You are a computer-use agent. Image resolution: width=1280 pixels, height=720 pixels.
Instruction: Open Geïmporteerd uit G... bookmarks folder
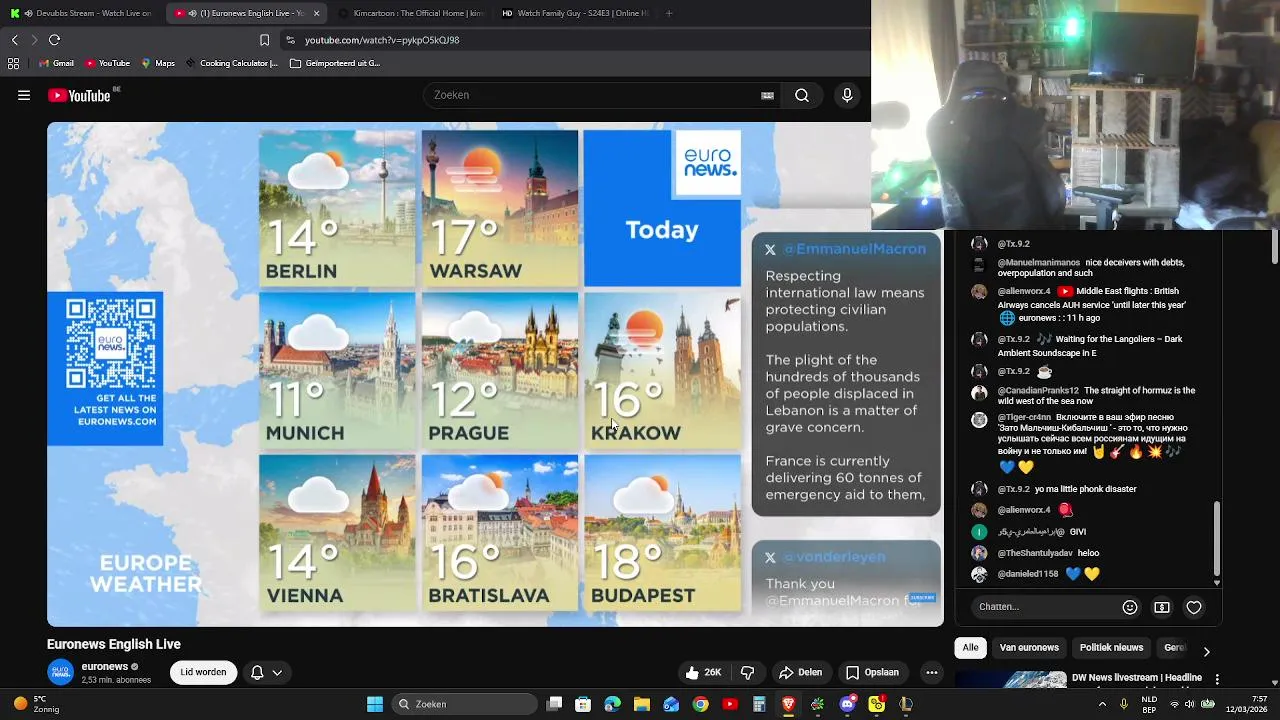[335, 63]
